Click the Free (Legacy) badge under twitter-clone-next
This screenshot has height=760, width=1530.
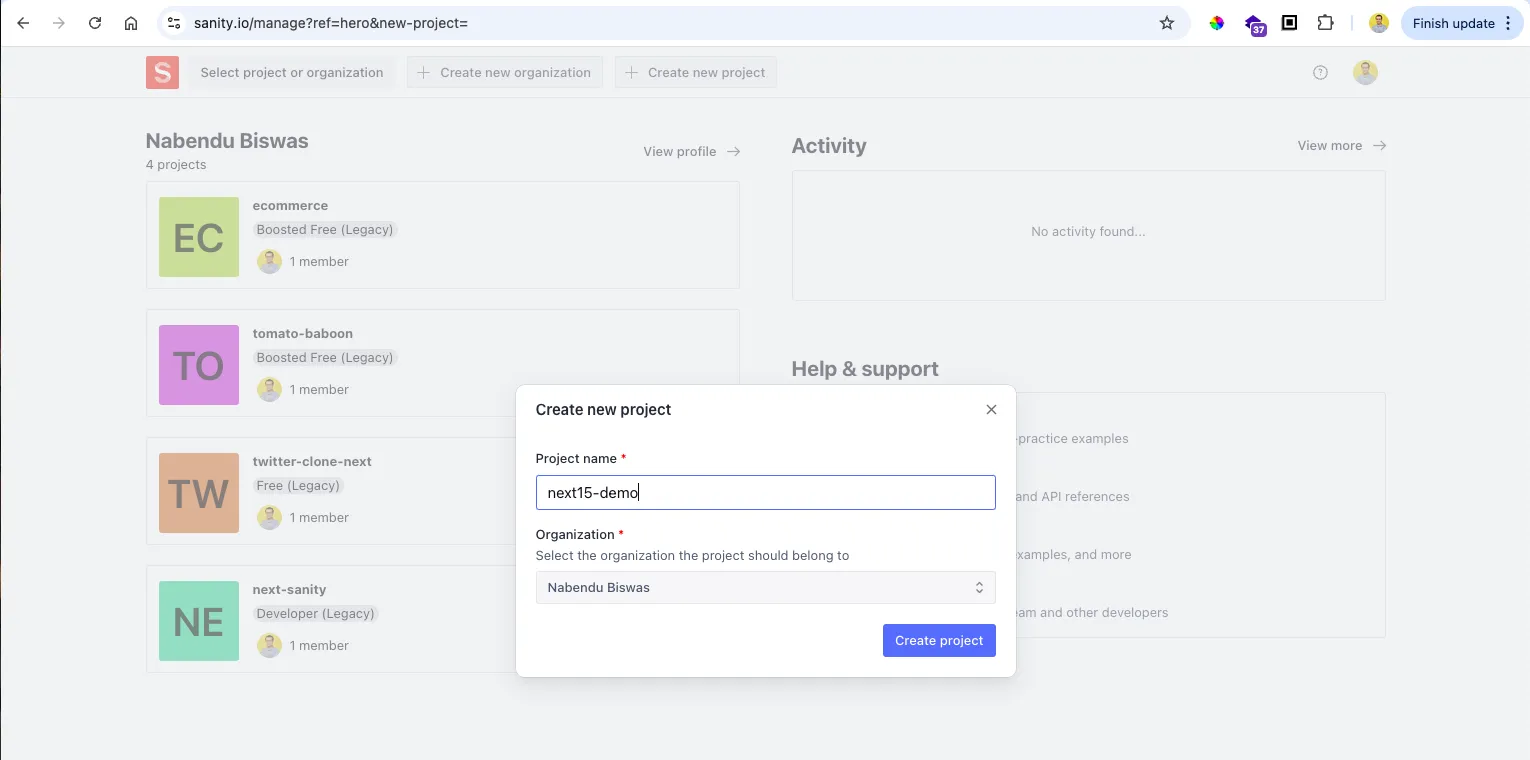(x=298, y=485)
